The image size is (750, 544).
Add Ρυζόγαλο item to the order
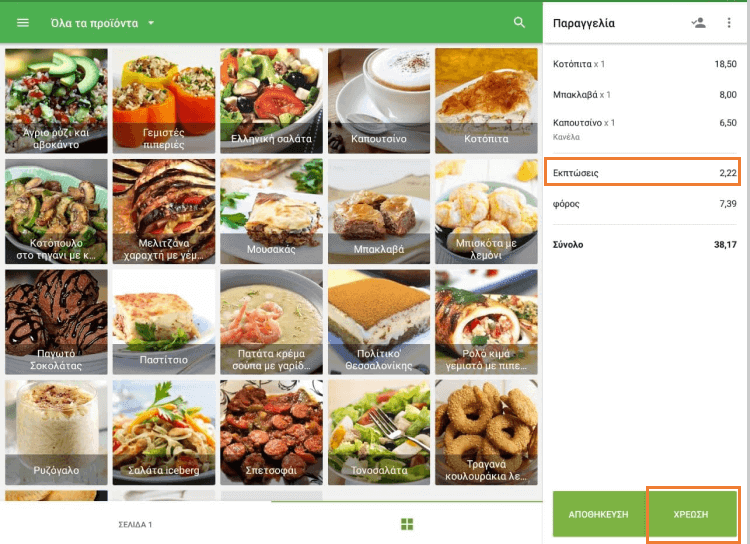[x=56, y=432]
